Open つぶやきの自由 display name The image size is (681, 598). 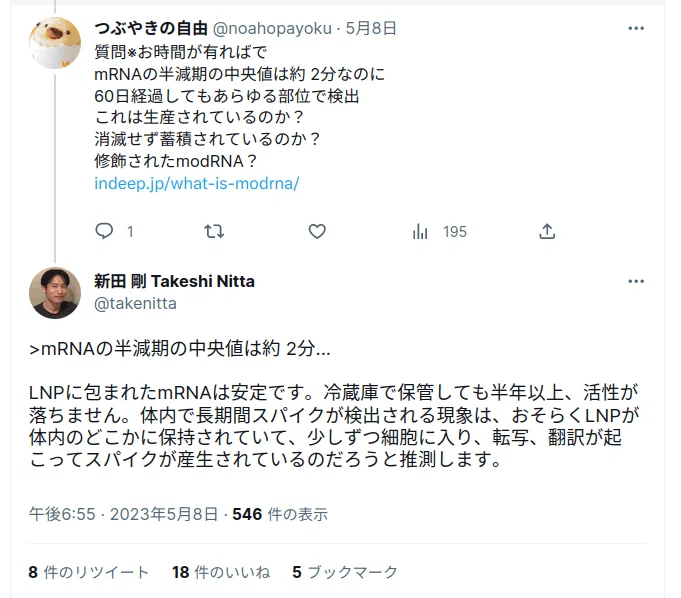[151, 29]
